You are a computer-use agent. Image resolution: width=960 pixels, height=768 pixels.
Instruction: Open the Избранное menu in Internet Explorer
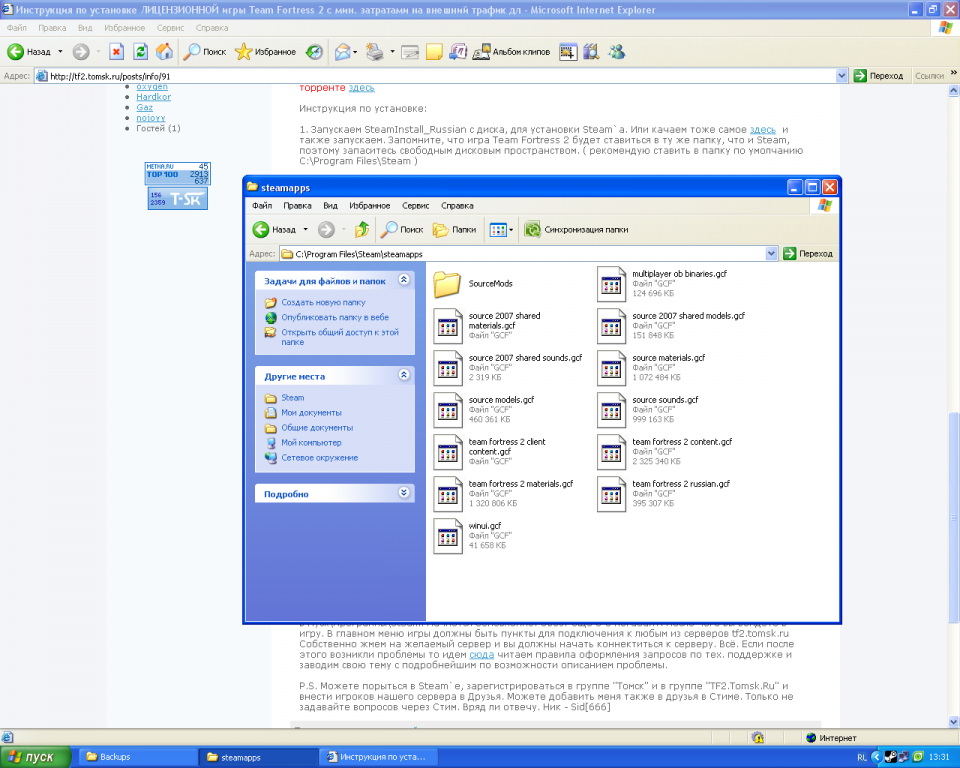pos(123,28)
